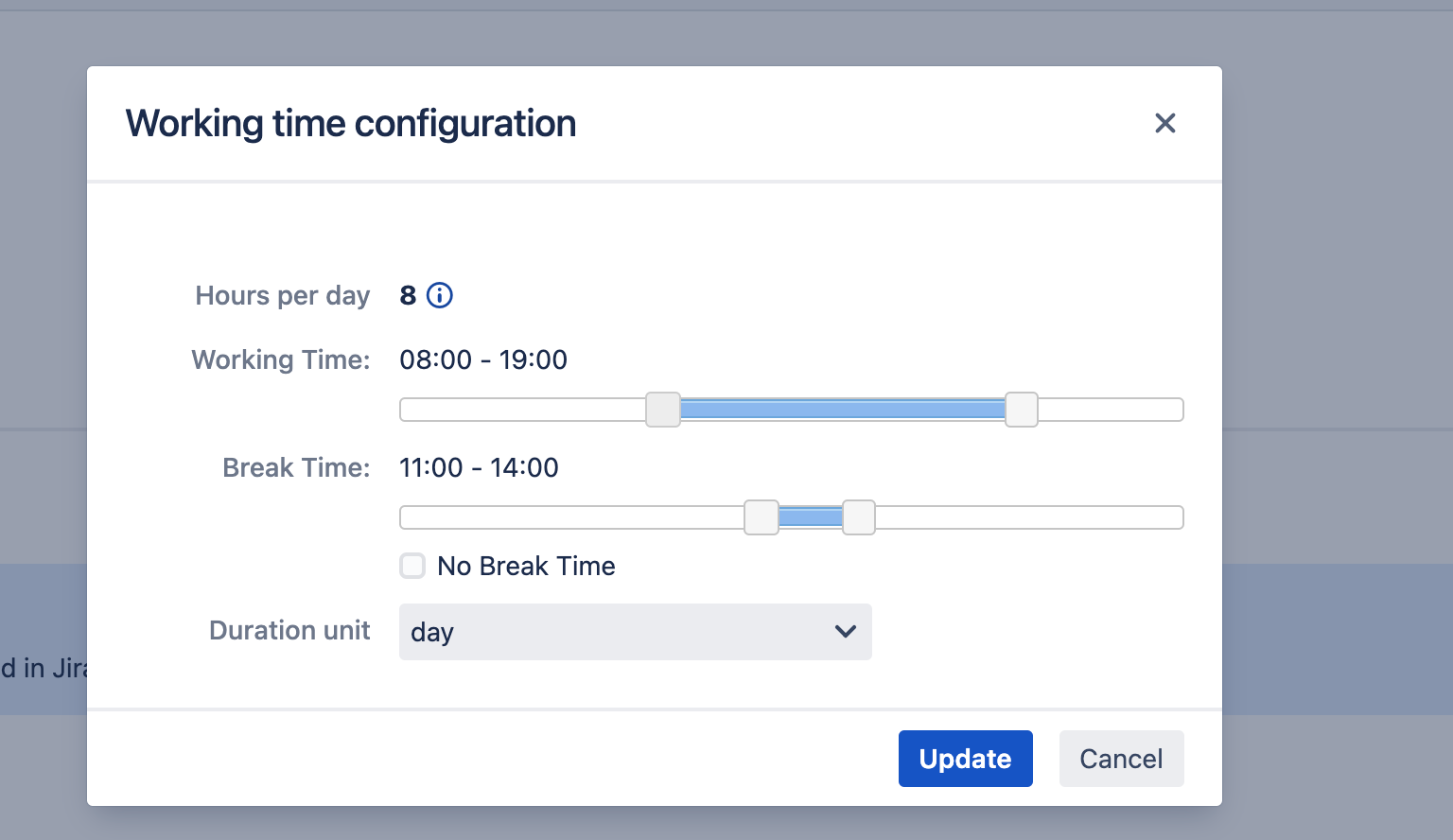The image size is (1453, 840).
Task: Click the Working time configuration dialog title
Action: 351,123
